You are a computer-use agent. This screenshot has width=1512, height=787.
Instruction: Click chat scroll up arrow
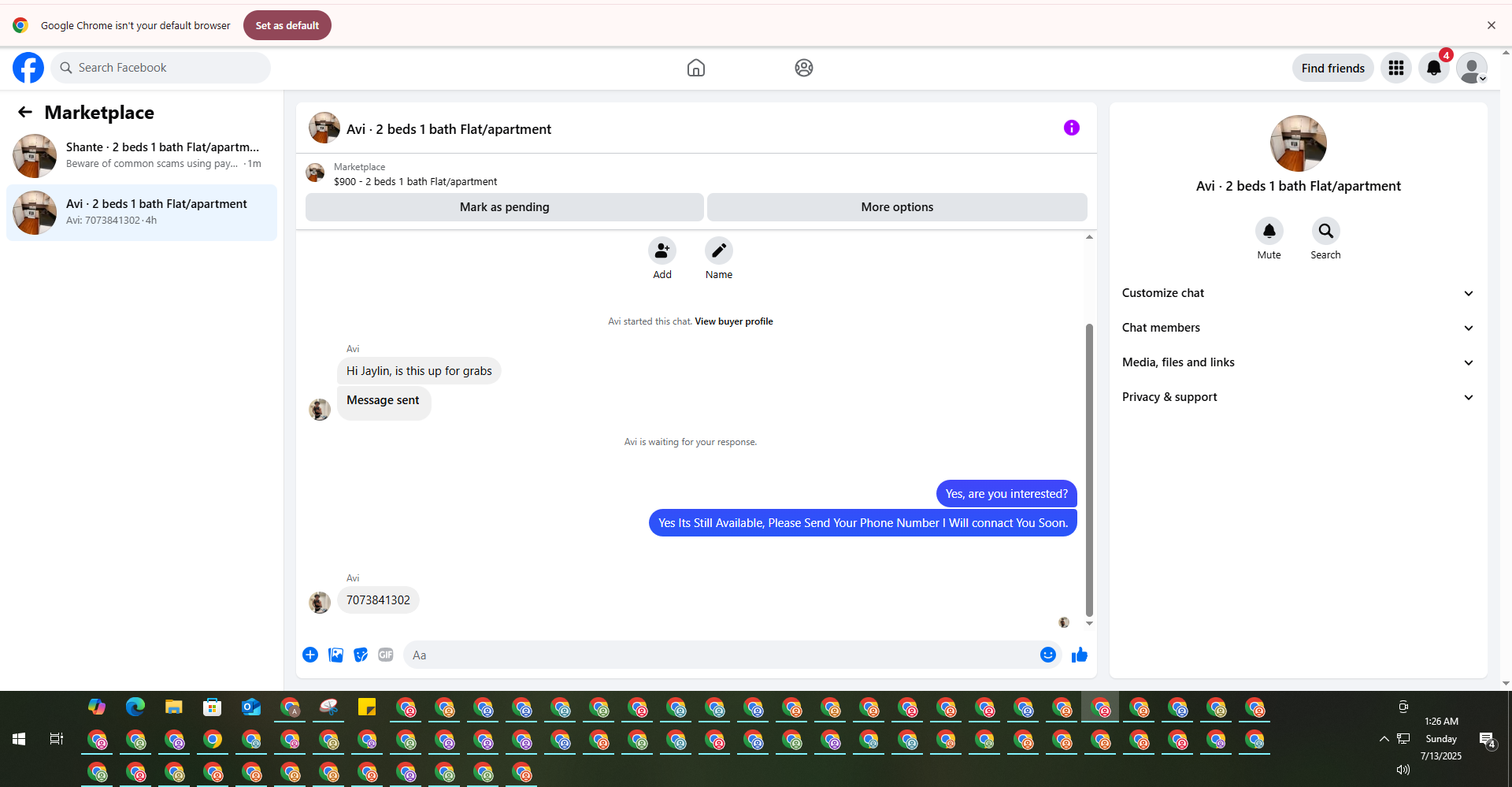coord(1089,236)
